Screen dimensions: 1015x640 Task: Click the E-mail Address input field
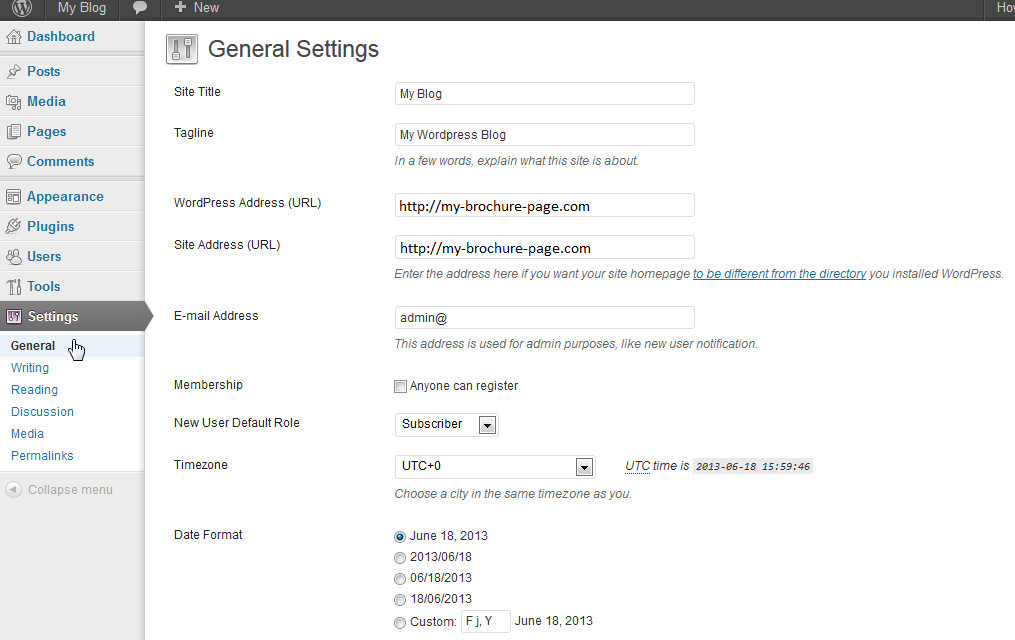click(544, 318)
